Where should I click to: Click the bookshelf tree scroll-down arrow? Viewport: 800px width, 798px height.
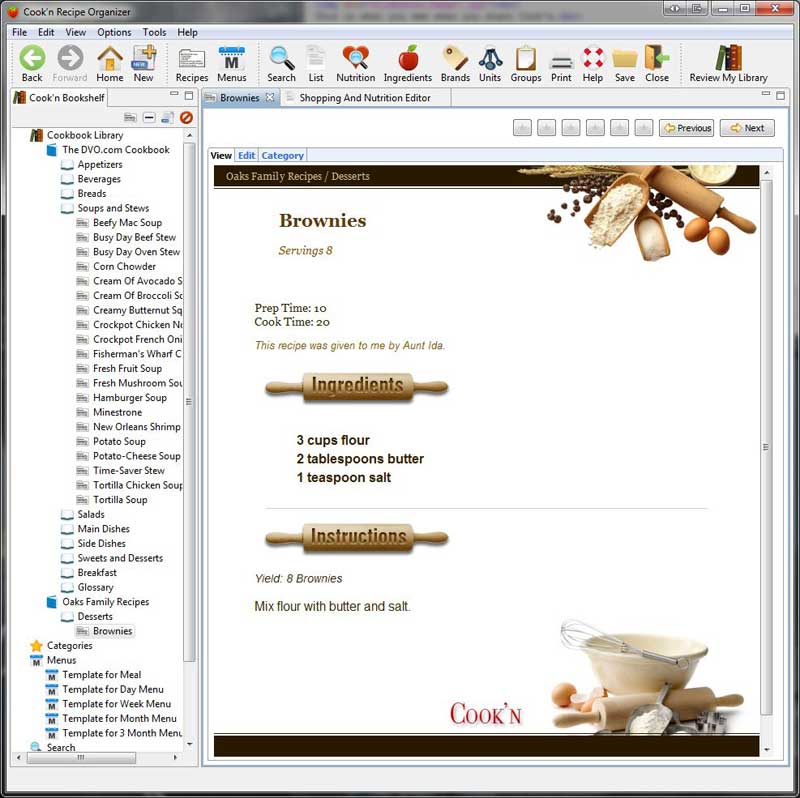(189, 744)
